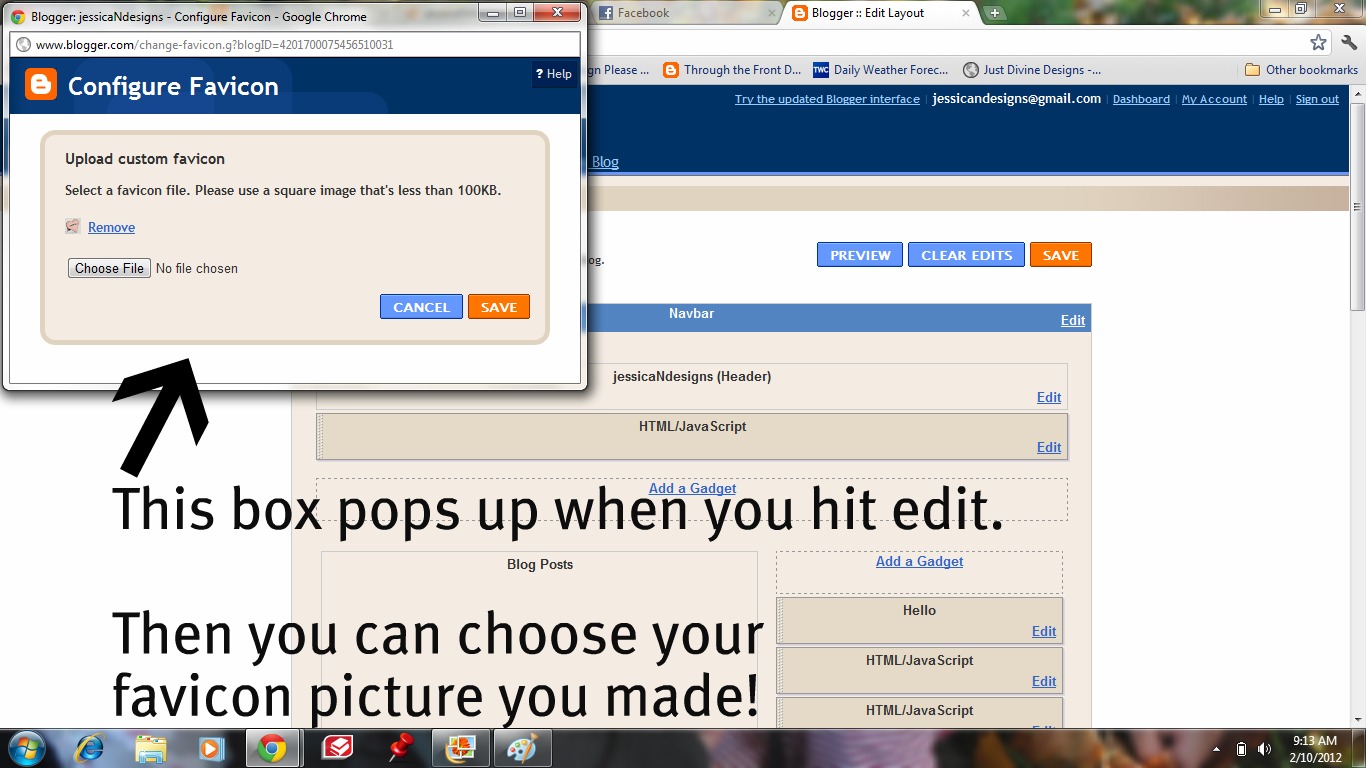Viewport: 1366px width, 768px height.
Task: Click the Choose File field to pick a favicon
Action: coord(108,268)
